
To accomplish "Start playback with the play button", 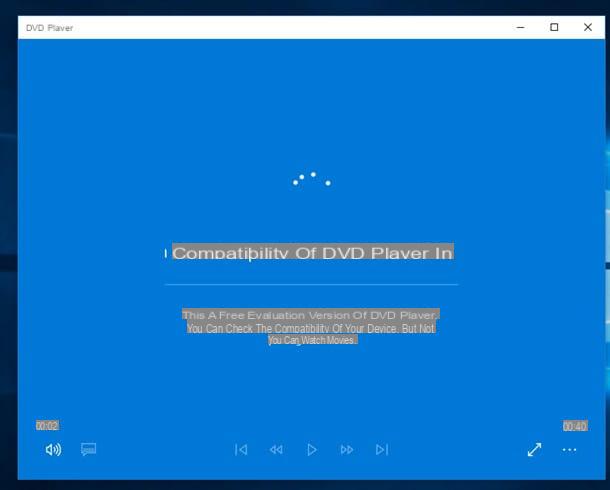I will (x=312, y=450).
